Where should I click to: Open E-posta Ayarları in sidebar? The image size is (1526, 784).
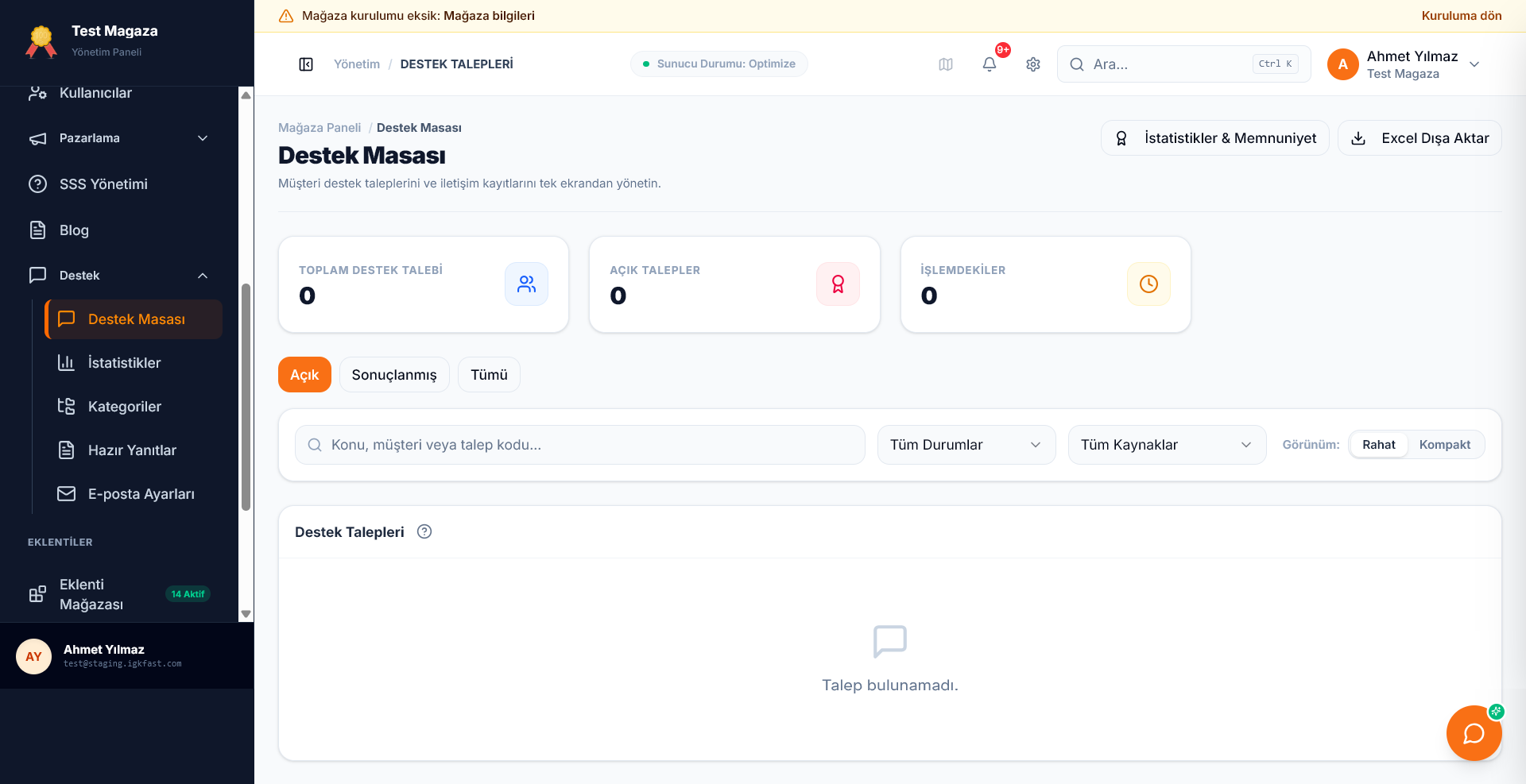134,494
